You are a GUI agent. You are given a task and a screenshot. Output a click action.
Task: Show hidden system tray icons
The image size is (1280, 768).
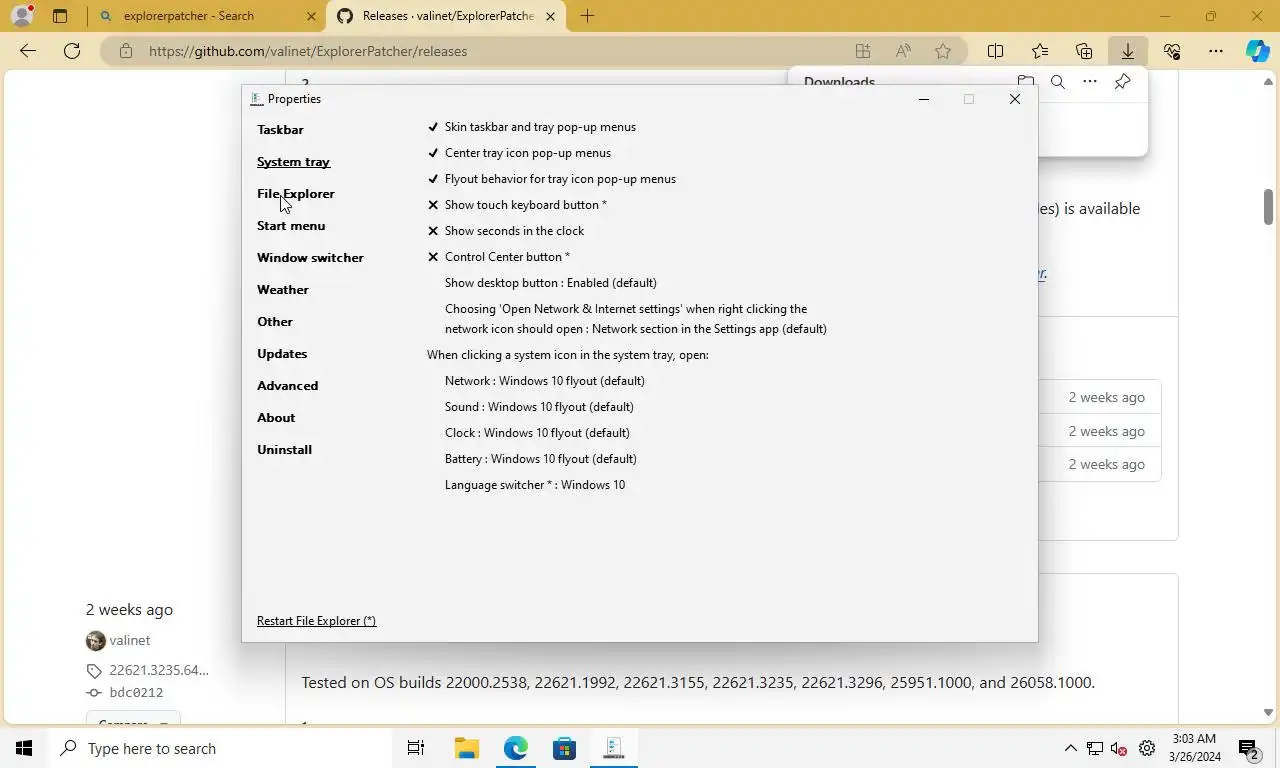click(1071, 748)
